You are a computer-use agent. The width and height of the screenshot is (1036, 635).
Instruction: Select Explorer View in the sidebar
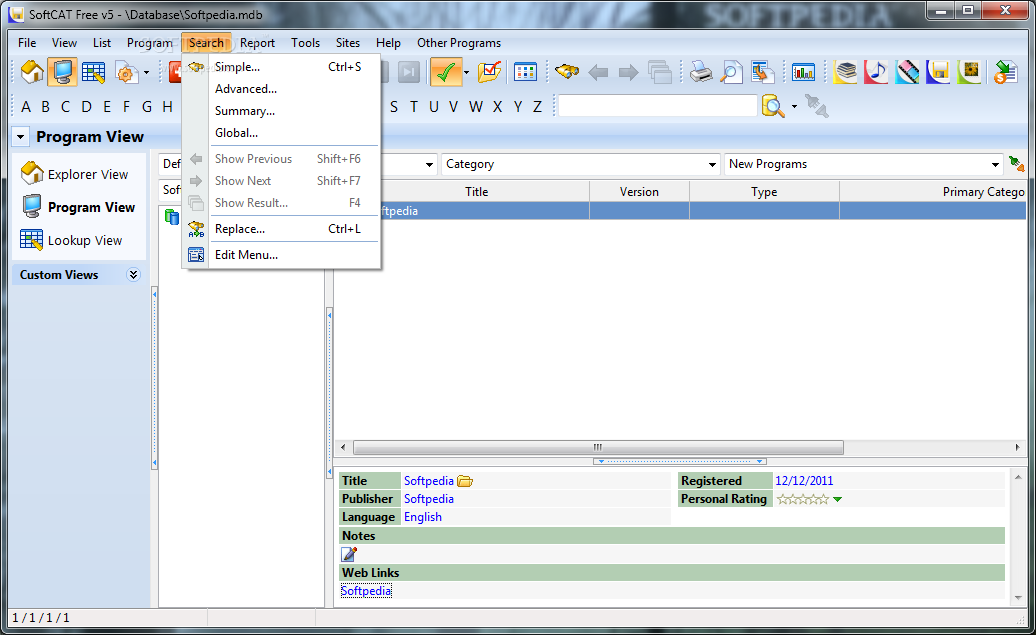(x=75, y=174)
